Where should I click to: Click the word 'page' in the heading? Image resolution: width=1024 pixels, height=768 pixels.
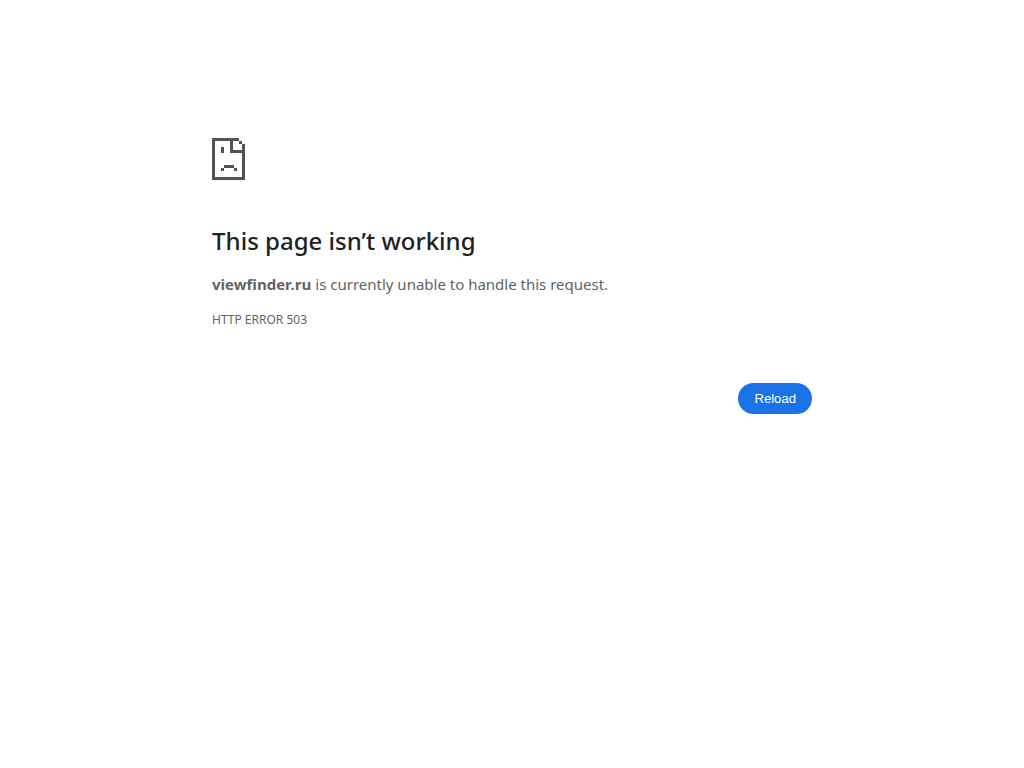(x=293, y=244)
